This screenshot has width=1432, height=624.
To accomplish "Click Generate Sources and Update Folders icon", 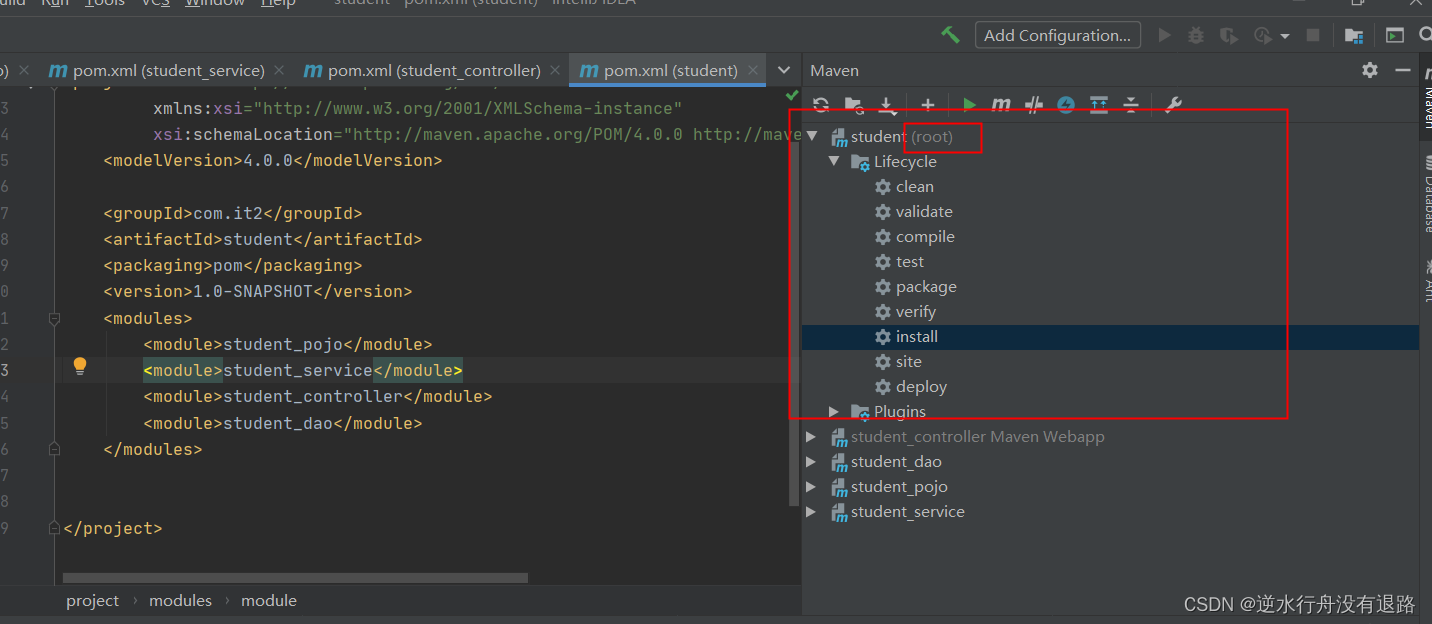I will (854, 104).
